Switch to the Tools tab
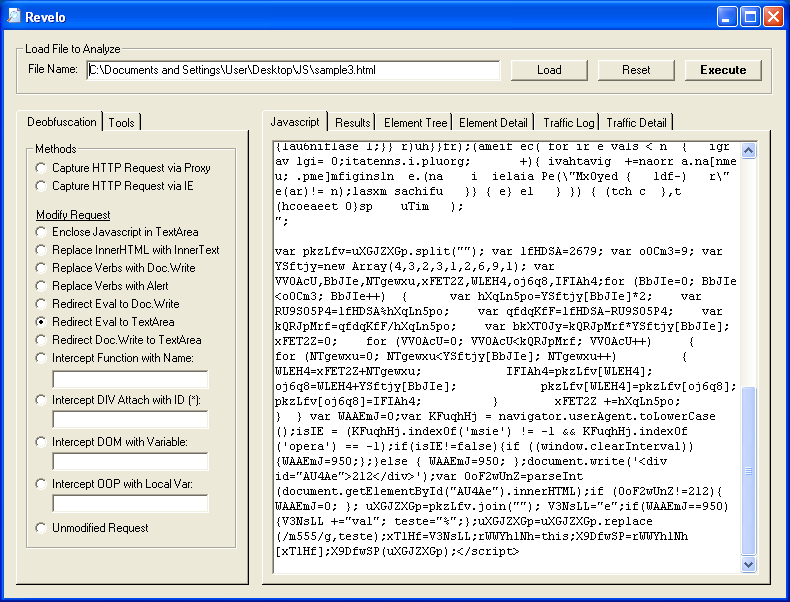Viewport: 790px width, 602px height. tap(122, 122)
